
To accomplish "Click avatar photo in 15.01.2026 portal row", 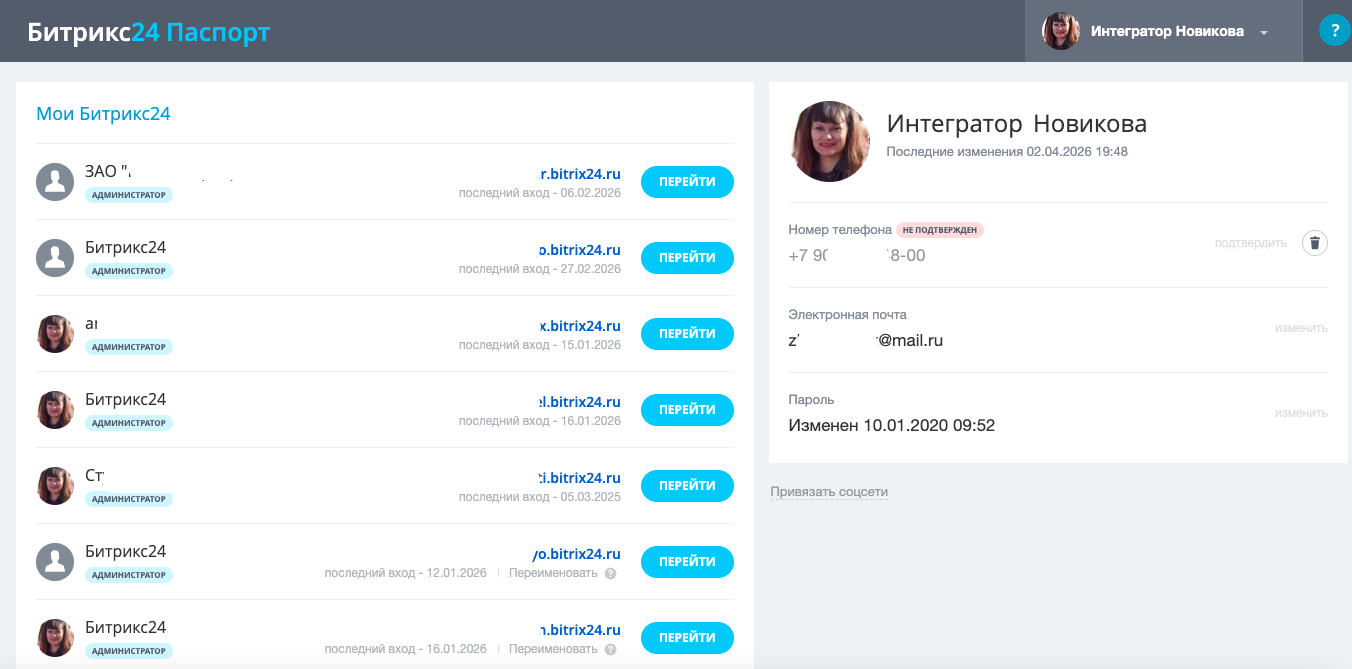I will [55, 334].
